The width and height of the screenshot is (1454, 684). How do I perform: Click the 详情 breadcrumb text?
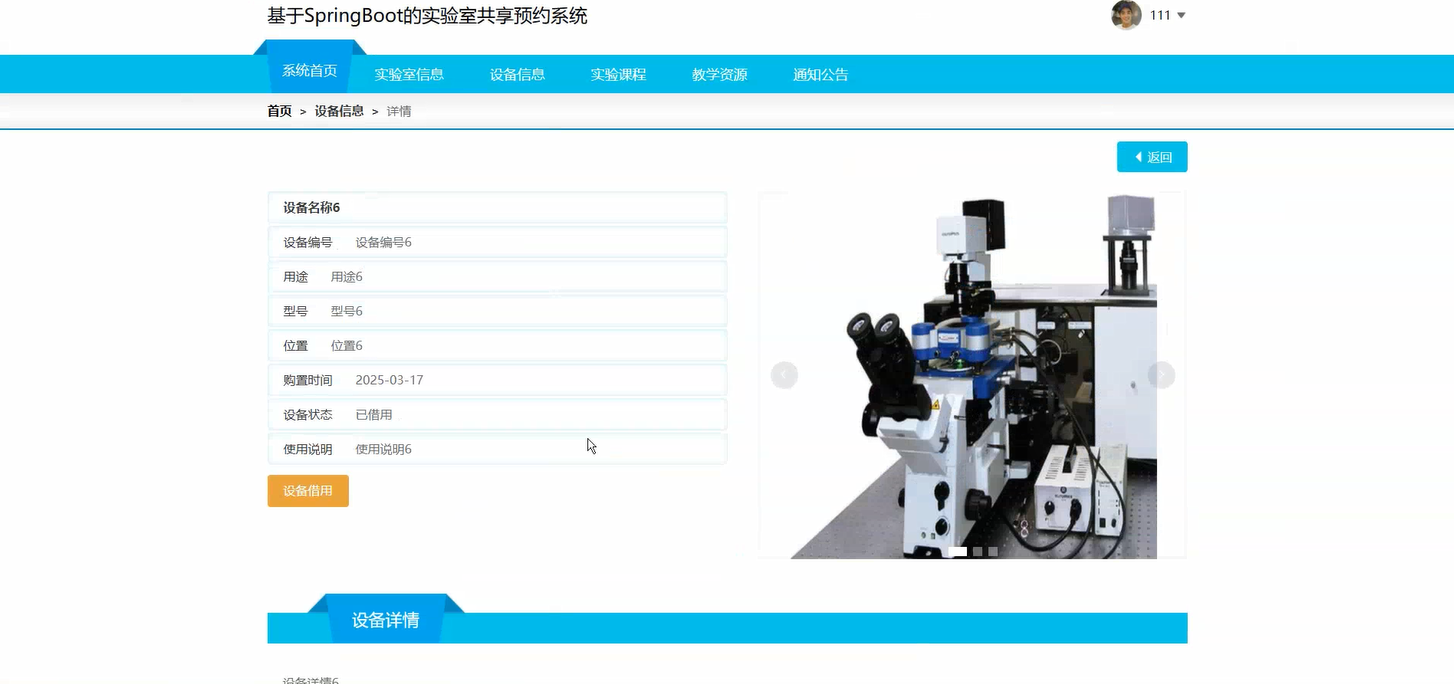[x=399, y=111]
